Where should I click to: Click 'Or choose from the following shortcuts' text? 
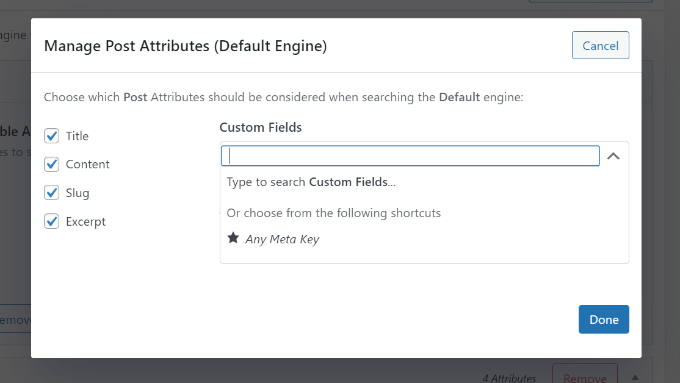(333, 213)
